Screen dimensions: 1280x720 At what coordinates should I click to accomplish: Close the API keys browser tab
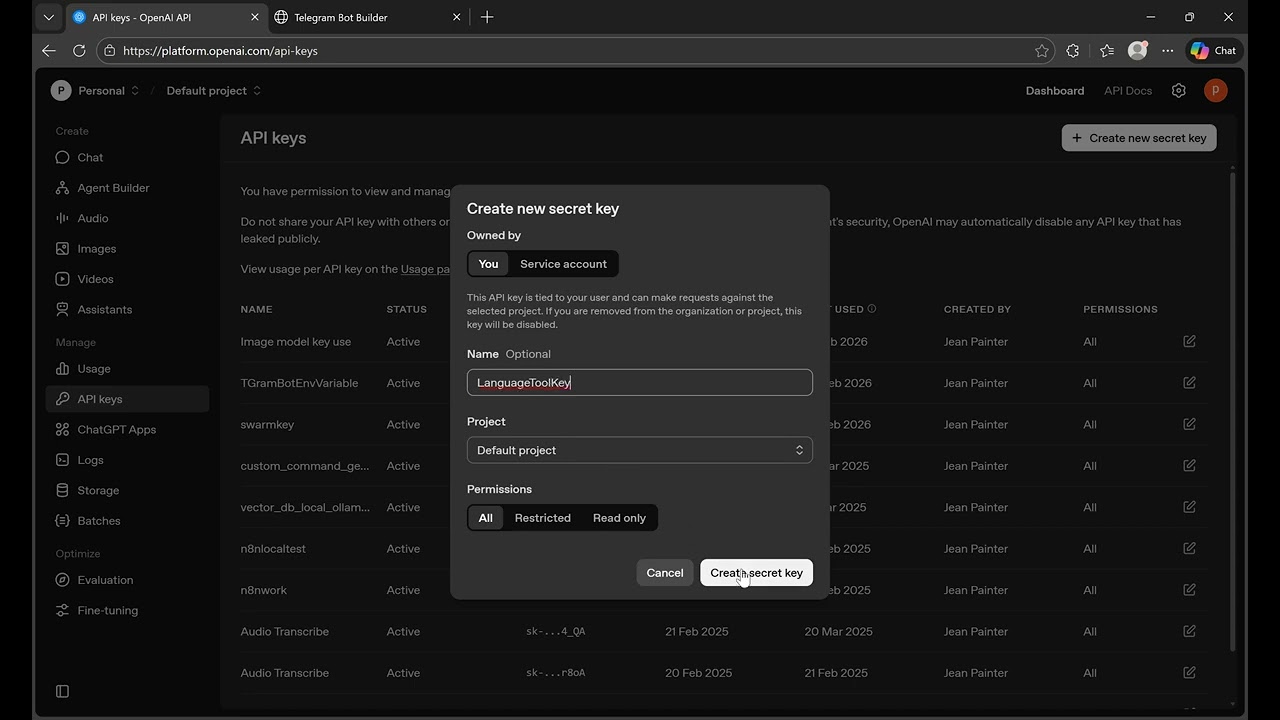(x=255, y=17)
